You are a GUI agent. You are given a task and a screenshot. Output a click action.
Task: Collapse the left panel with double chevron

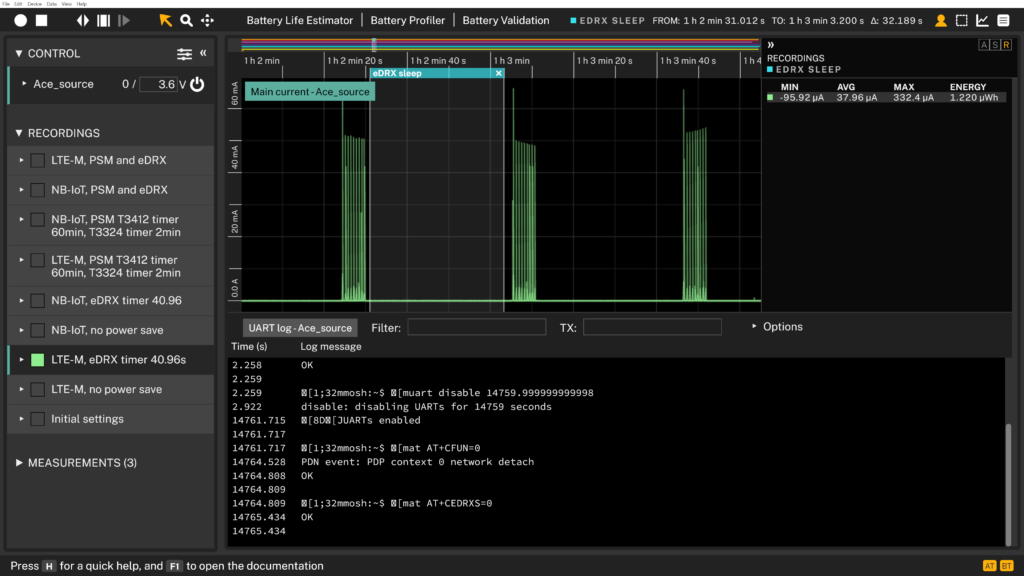(x=203, y=54)
